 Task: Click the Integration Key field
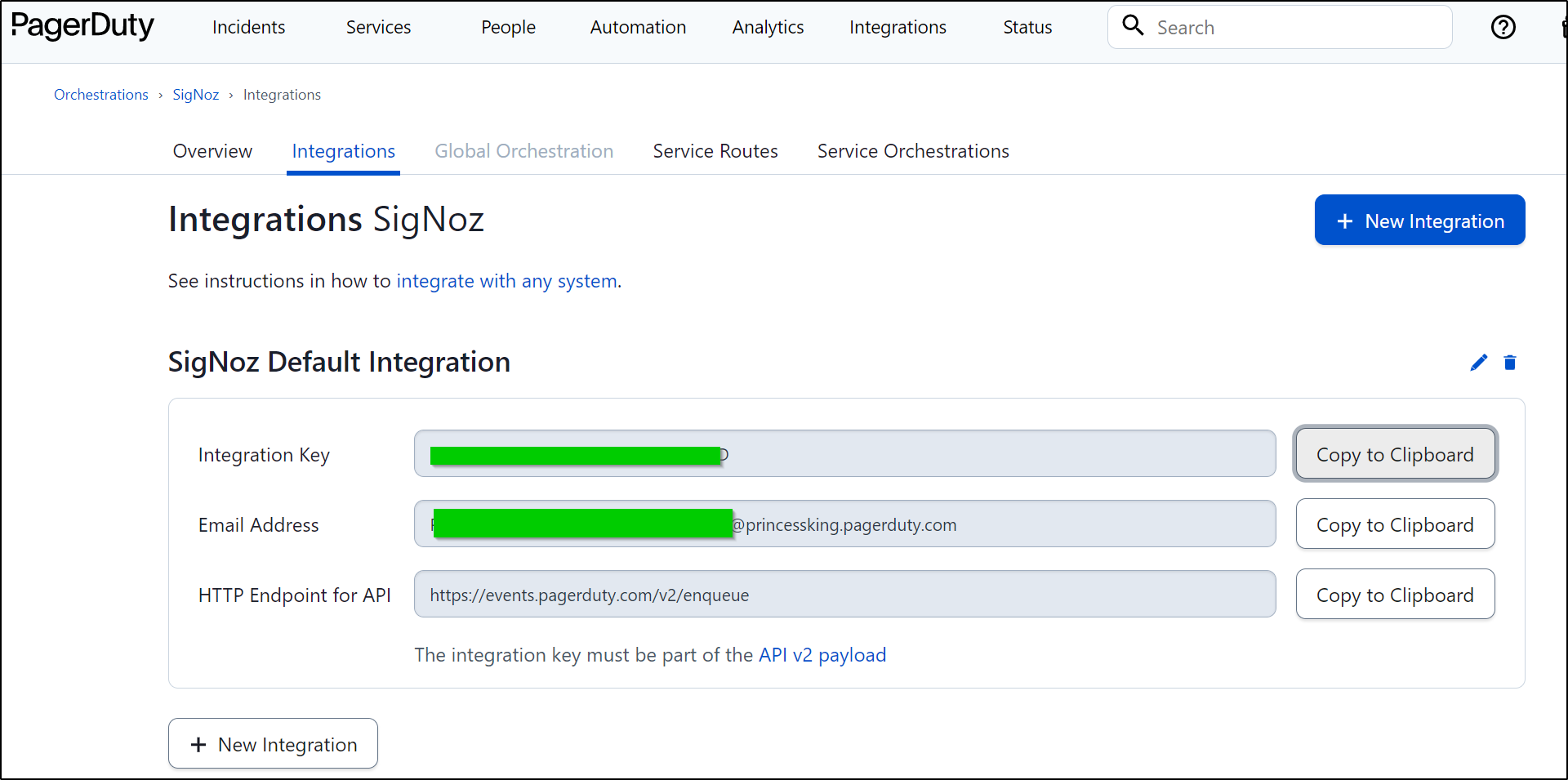click(844, 453)
